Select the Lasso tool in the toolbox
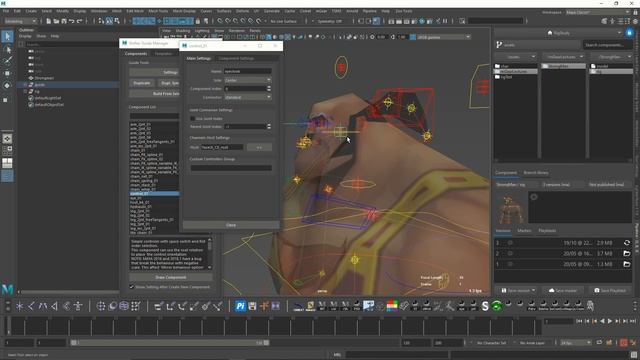Image resolution: width=640 pixels, height=360 pixels. point(7,49)
